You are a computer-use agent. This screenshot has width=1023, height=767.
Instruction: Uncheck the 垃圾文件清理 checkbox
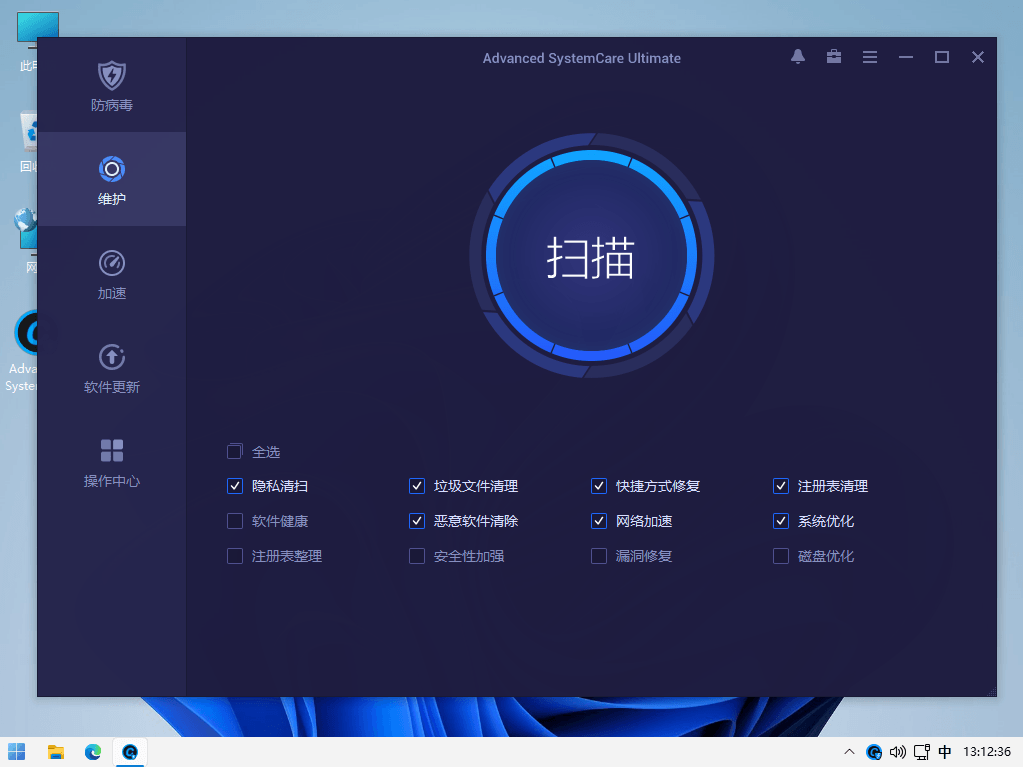(x=417, y=487)
